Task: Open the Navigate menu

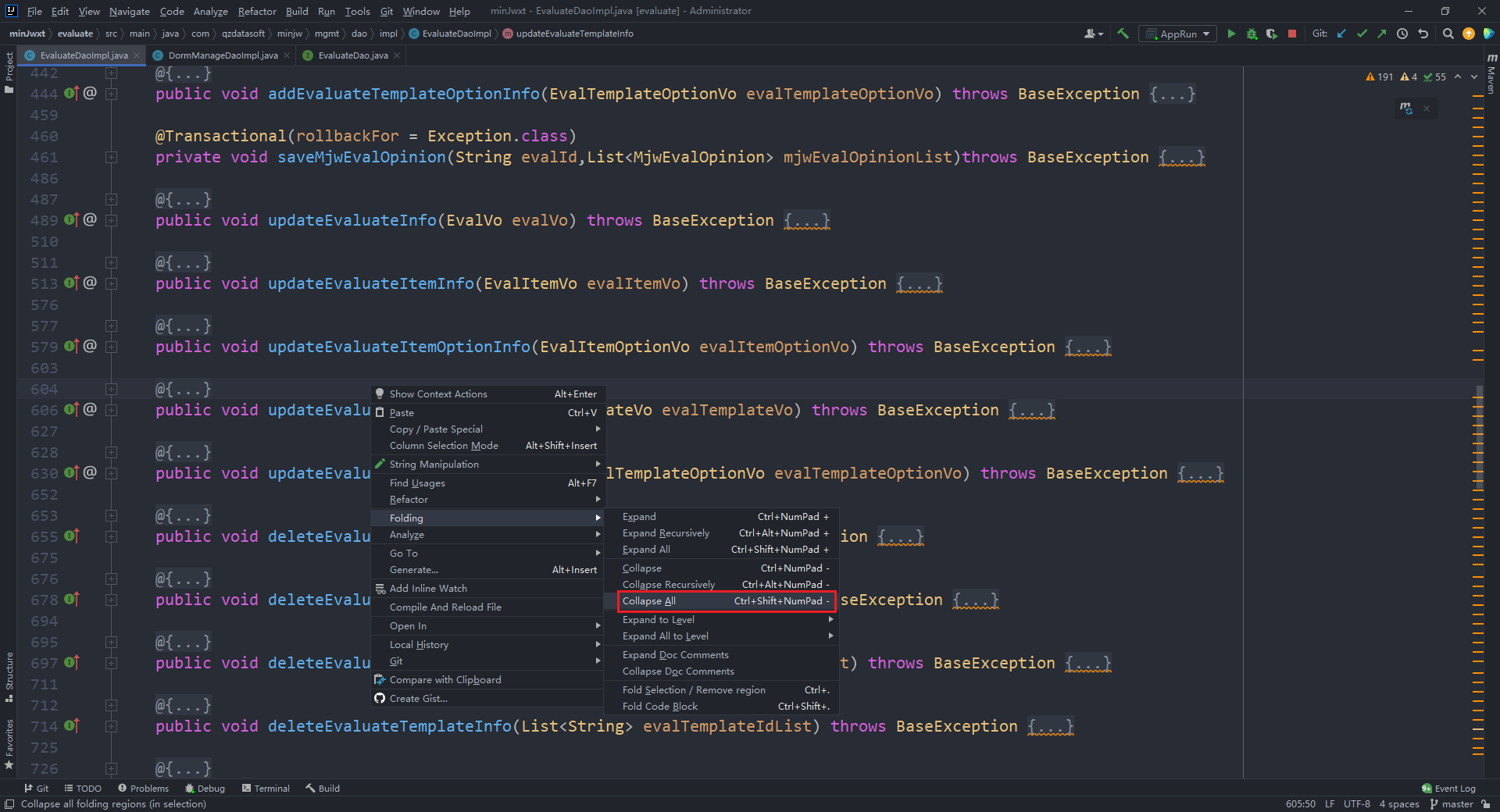Action: (129, 11)
